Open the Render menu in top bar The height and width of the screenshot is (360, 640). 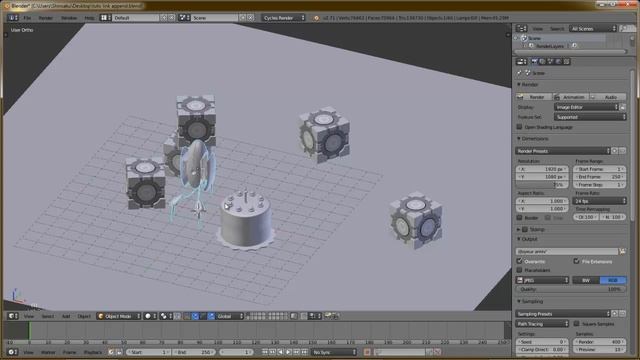[45, 18]
